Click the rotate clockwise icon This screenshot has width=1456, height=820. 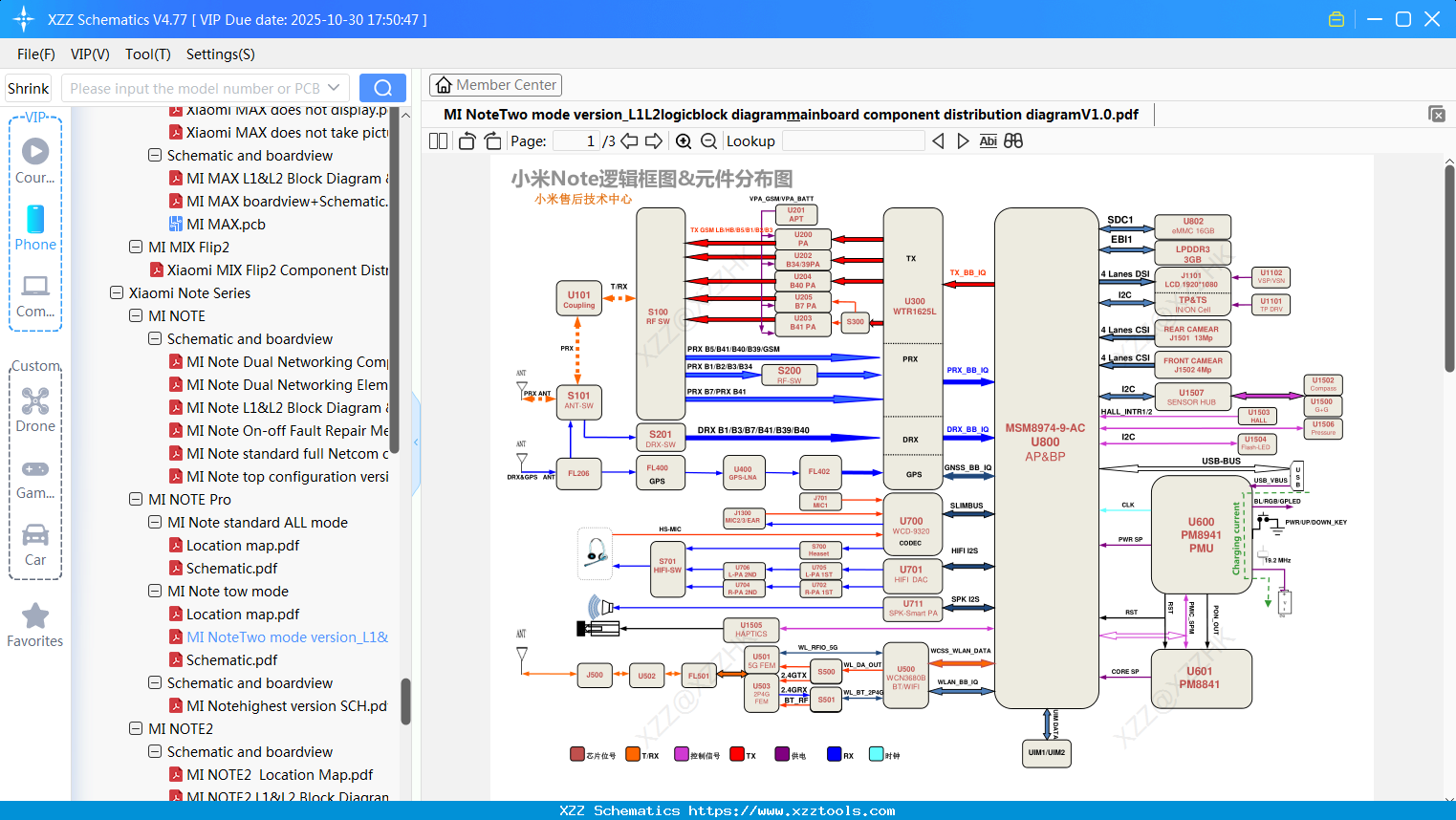(x=492, y=140)
